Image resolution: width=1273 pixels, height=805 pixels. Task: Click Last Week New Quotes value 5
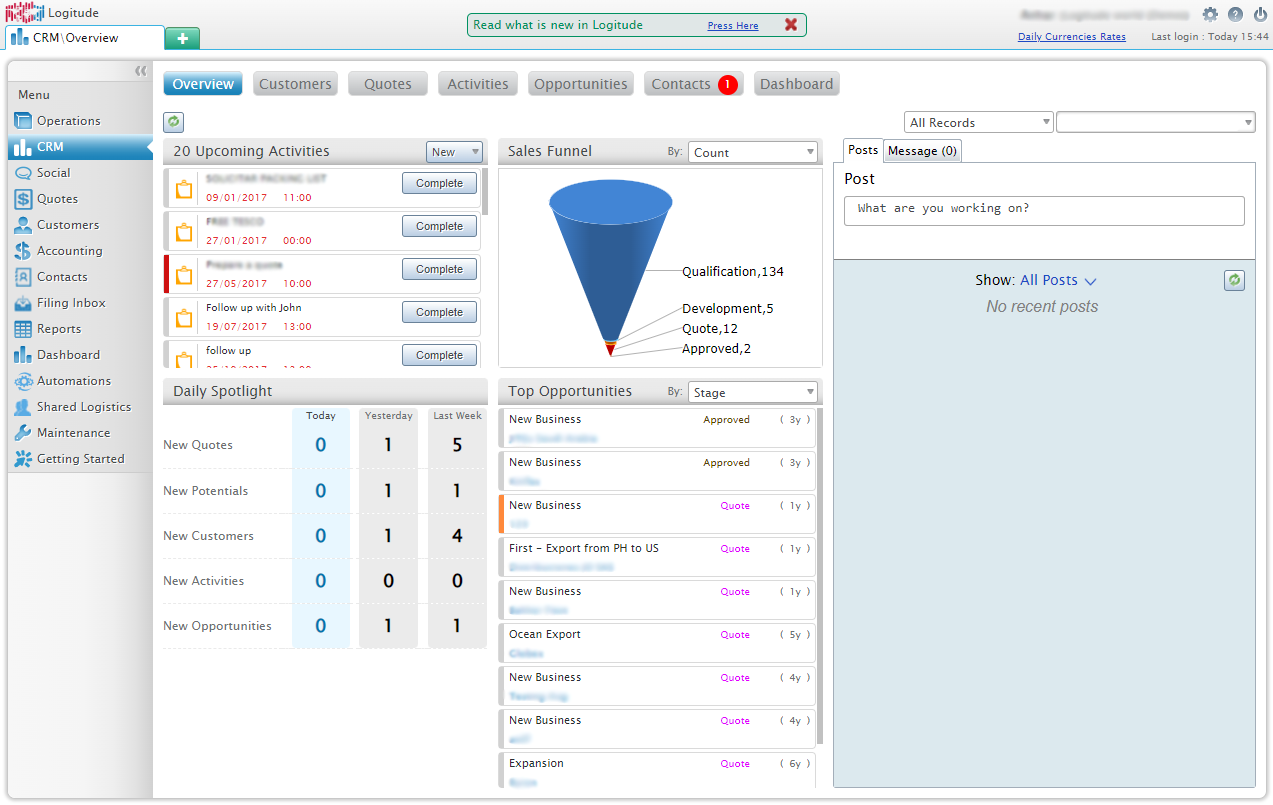pyautogui.click(x=457, y=445)
